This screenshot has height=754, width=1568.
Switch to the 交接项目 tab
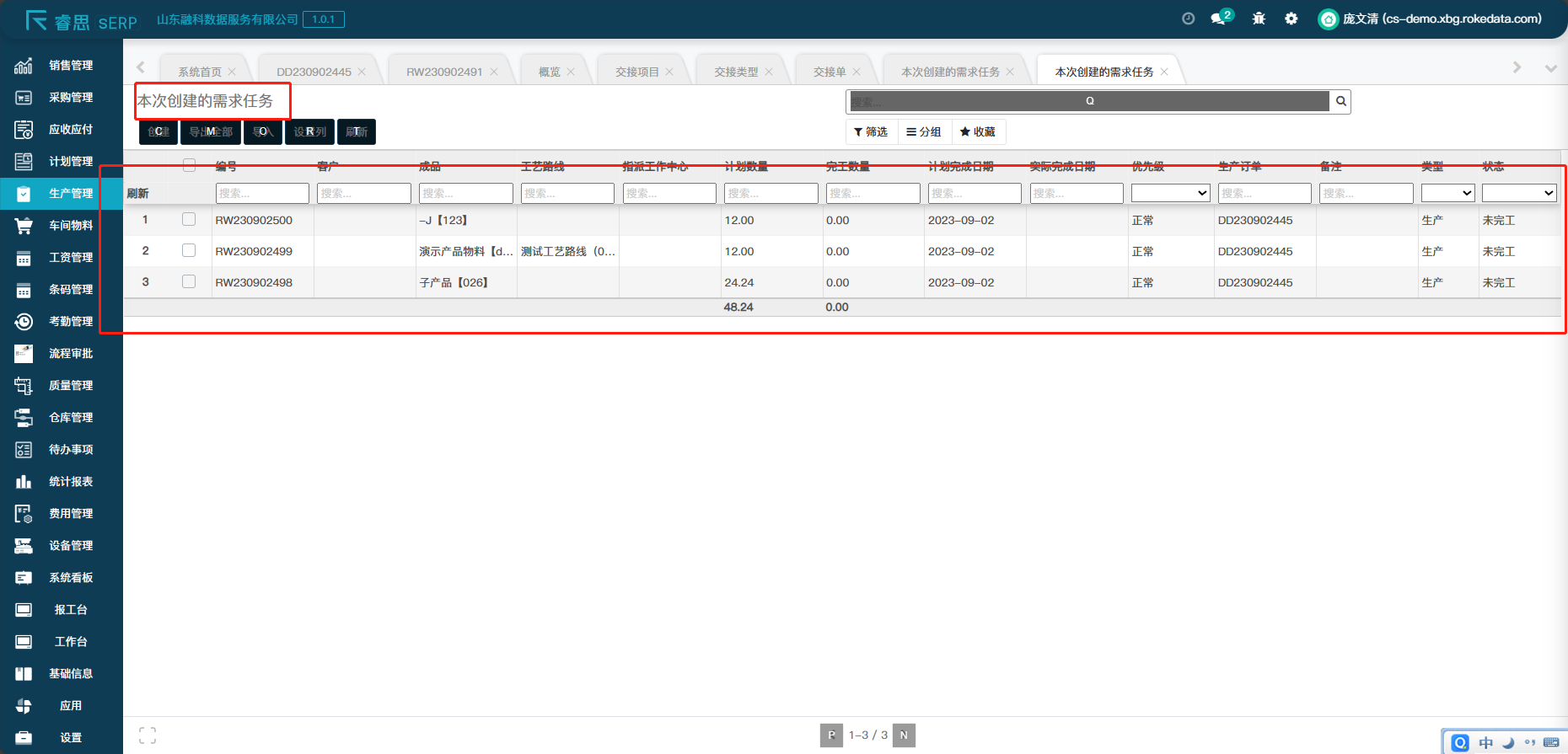pos(636,72)
